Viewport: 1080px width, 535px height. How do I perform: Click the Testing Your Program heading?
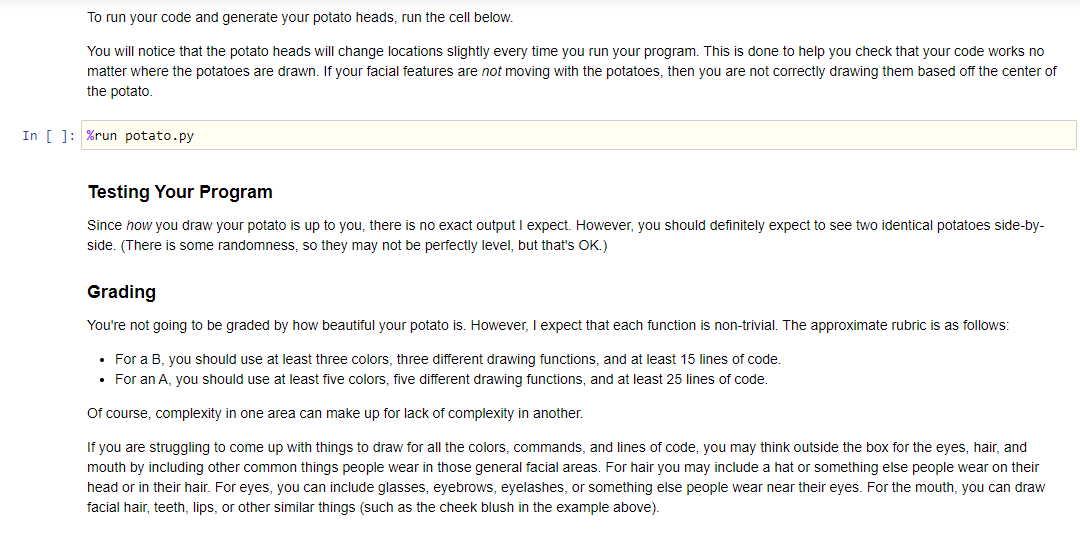coord(180,192)
